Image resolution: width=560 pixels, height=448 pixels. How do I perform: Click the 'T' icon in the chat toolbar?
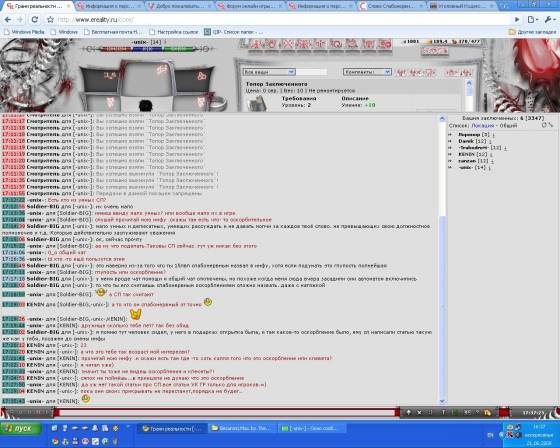coord(443,413)
